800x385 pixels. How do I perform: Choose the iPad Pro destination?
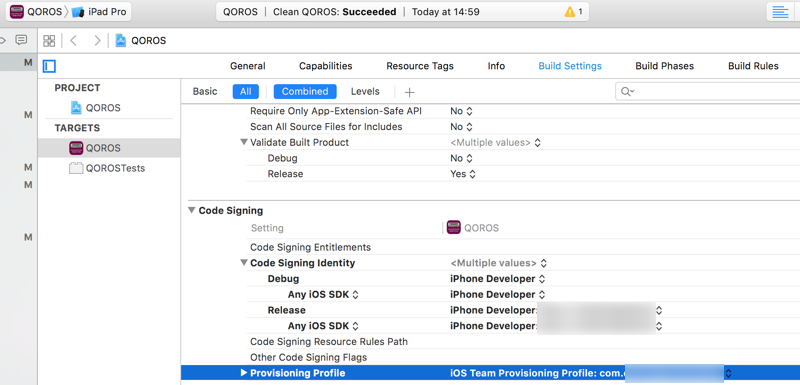point(99,12)
